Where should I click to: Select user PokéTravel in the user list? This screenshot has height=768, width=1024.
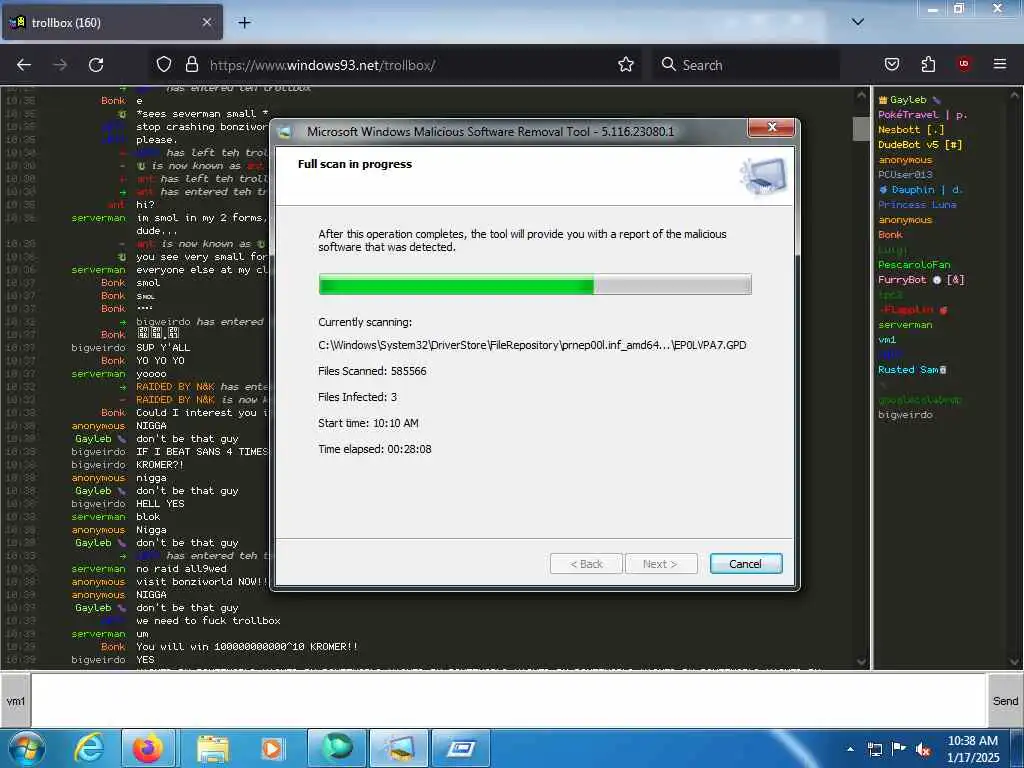(x=922, y=115)
